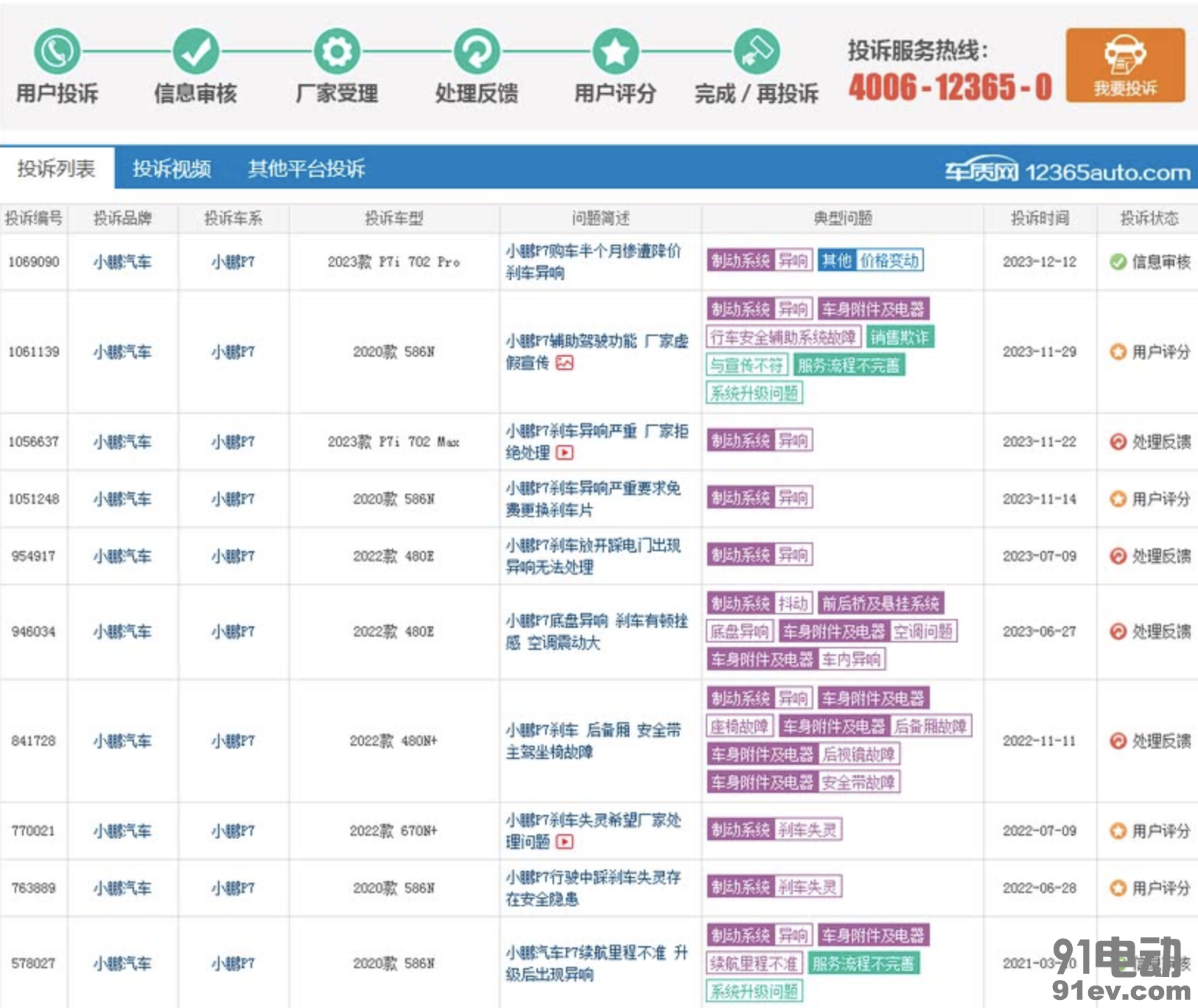1198x1008 pixels.
Task: Click 用户评分 status icon in row 1061139
Action: click(x=1118, y=351)
